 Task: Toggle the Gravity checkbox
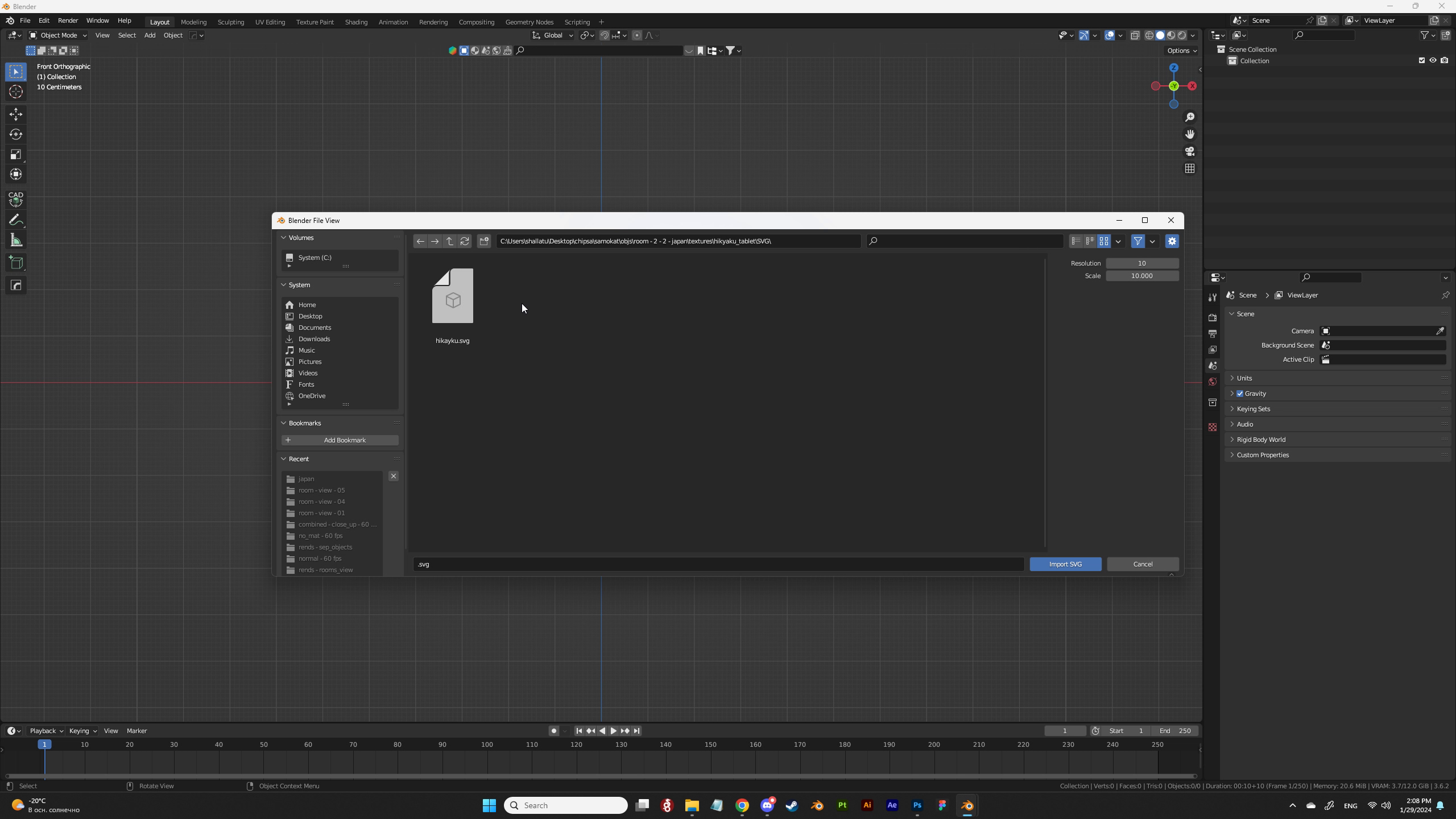1240,394
